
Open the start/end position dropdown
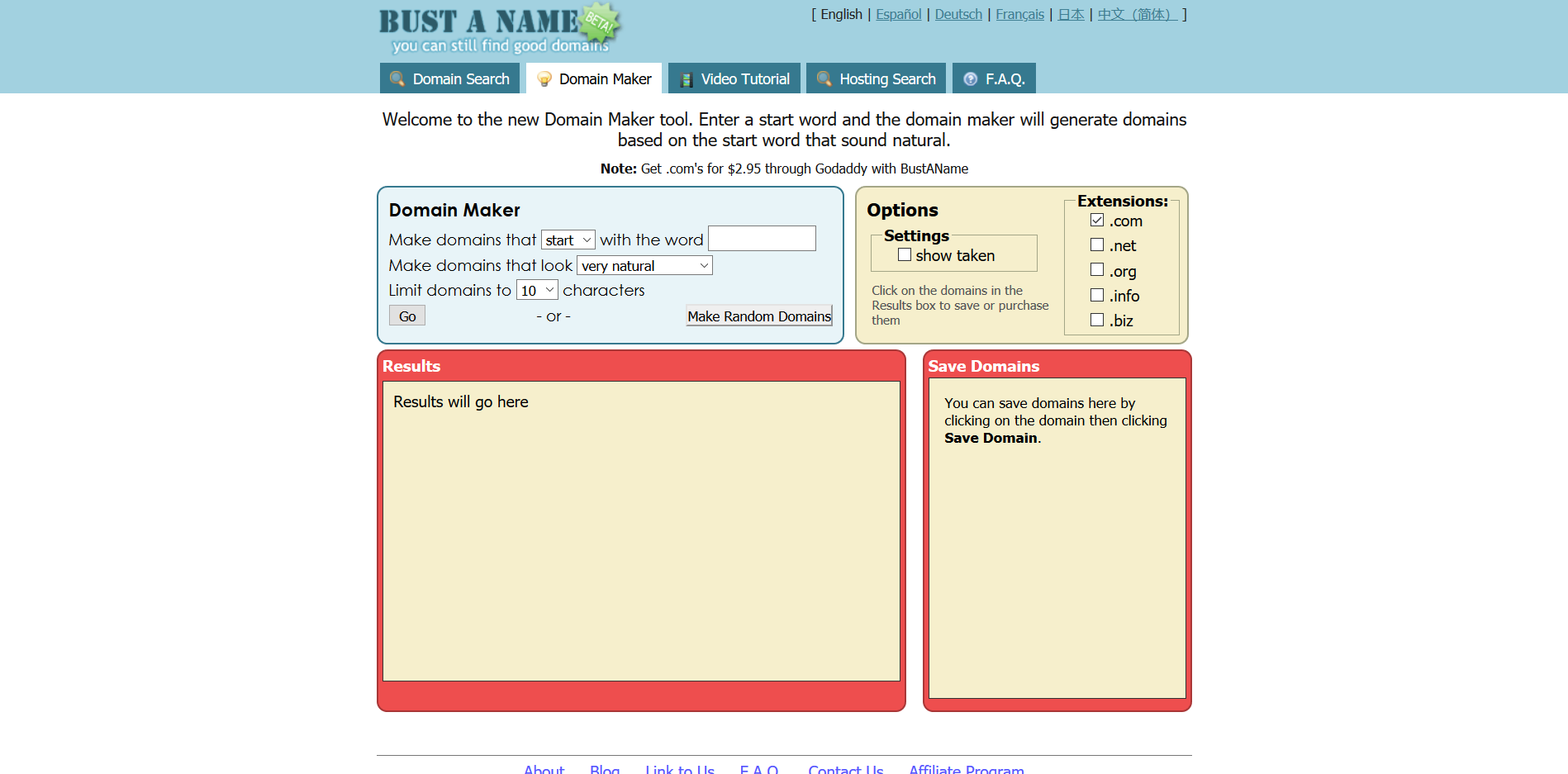click(568, 240)
